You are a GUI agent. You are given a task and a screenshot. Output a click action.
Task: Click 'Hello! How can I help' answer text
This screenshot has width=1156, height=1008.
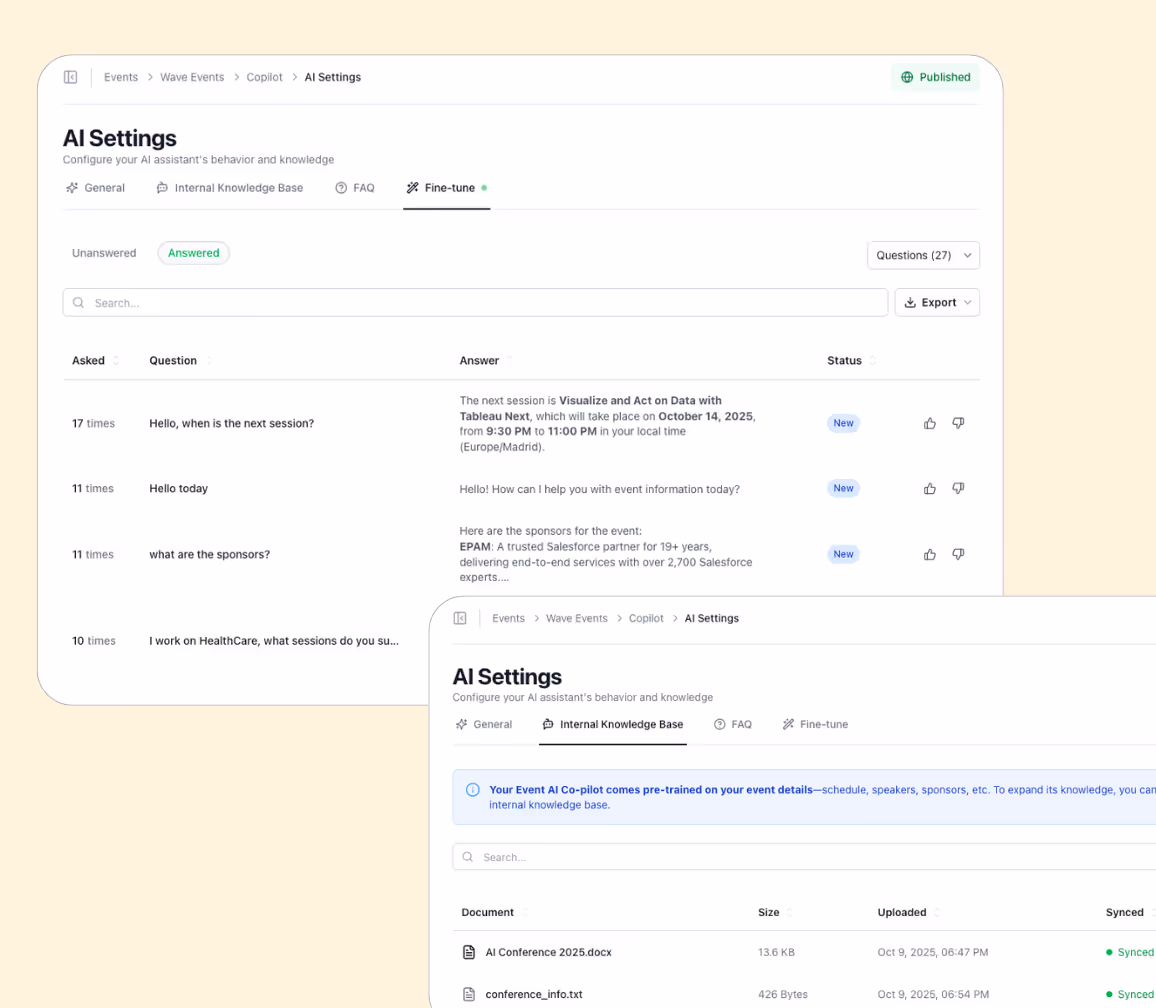[599, 489]
